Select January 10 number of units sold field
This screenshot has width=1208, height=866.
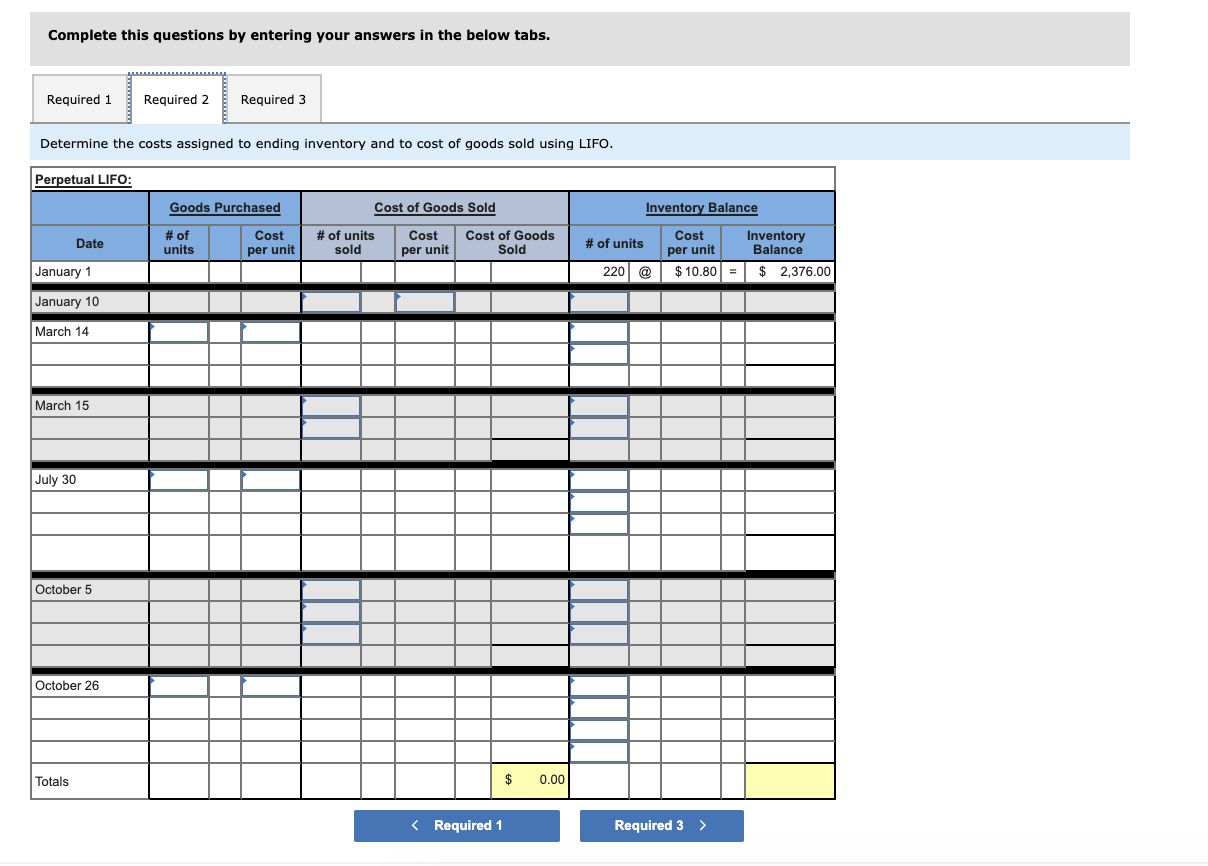[x=331, y=301]
